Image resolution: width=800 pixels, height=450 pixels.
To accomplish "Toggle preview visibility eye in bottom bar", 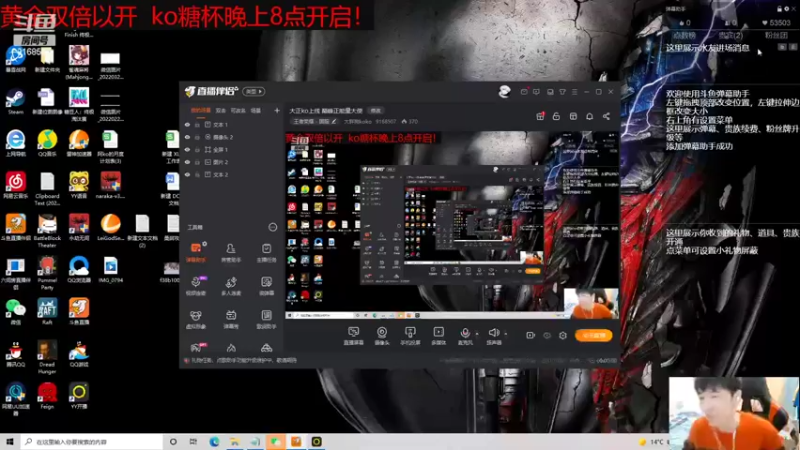I will pyautogui.click(x=547, y=335).
